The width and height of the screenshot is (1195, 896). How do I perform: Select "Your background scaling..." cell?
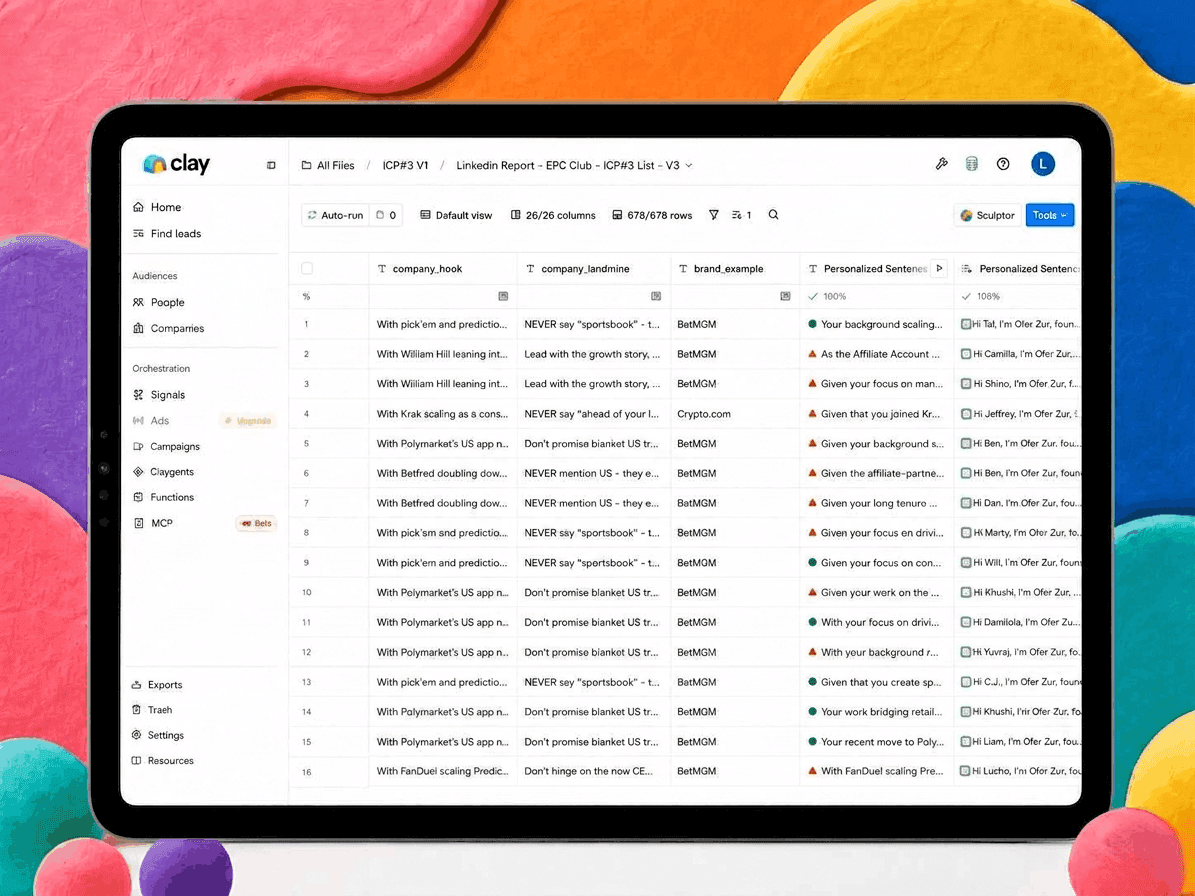pos(876,324)
